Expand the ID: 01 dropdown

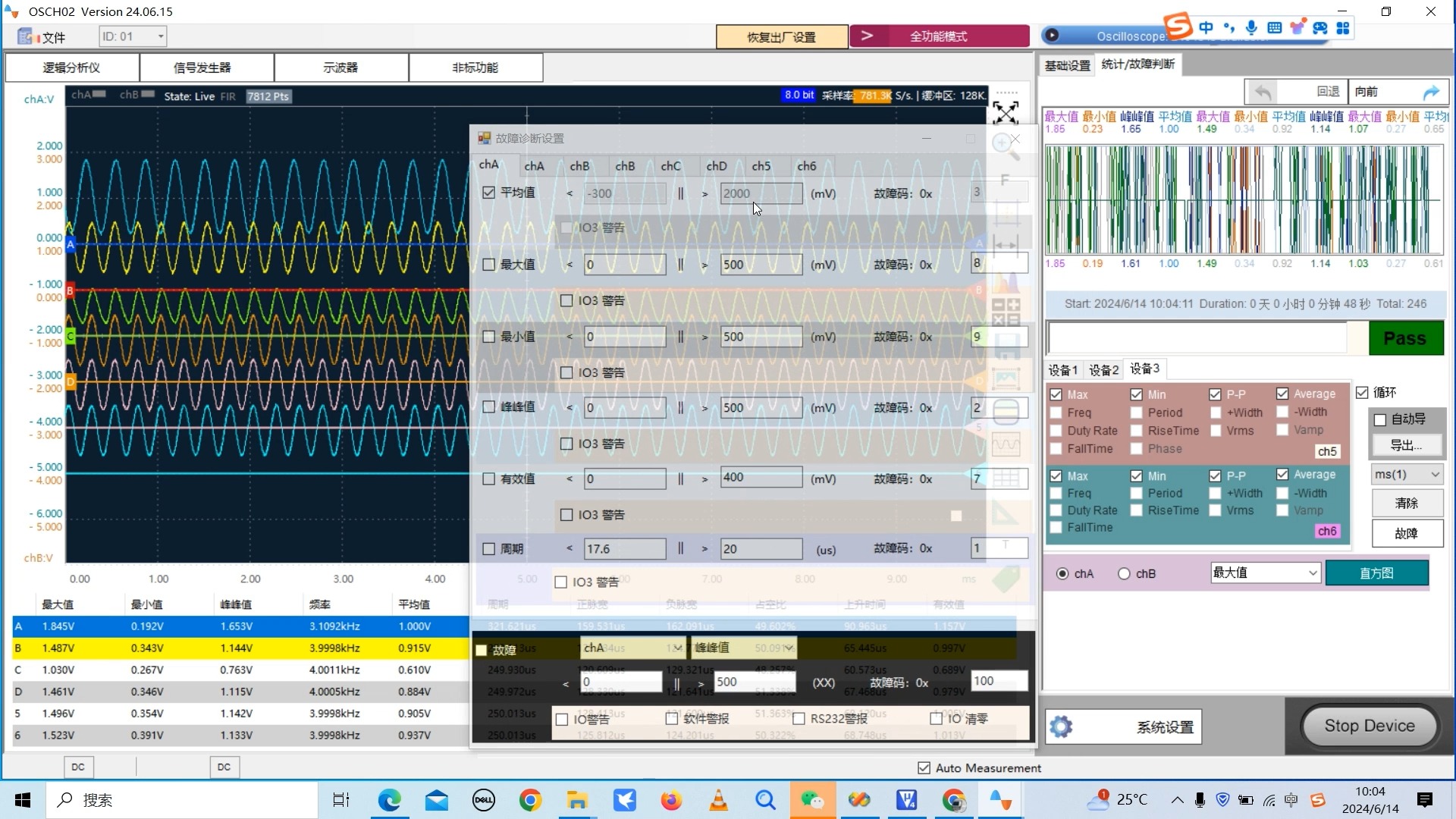pyautogui.click(x=160, y=36)
